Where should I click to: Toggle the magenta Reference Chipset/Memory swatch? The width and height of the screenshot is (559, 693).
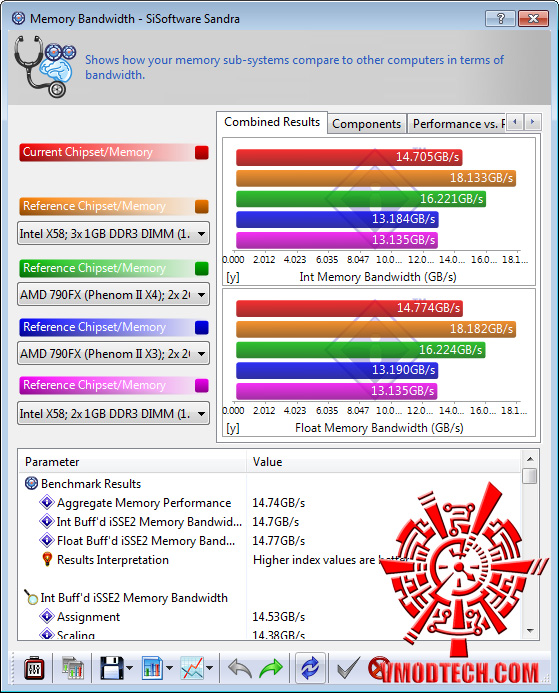click(x=202, y=385)
